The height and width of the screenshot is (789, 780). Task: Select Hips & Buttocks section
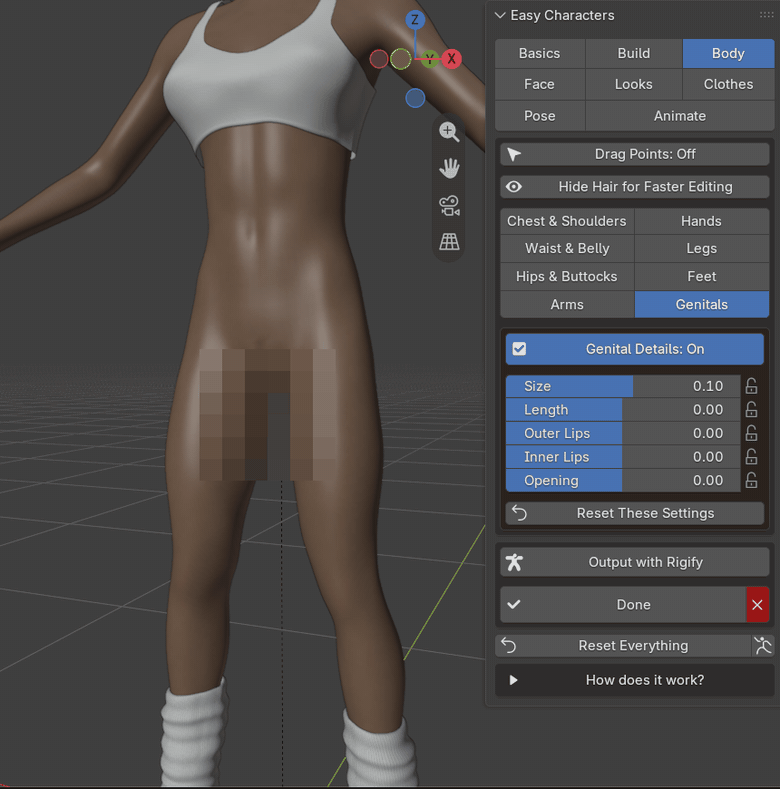coord(567,277)
